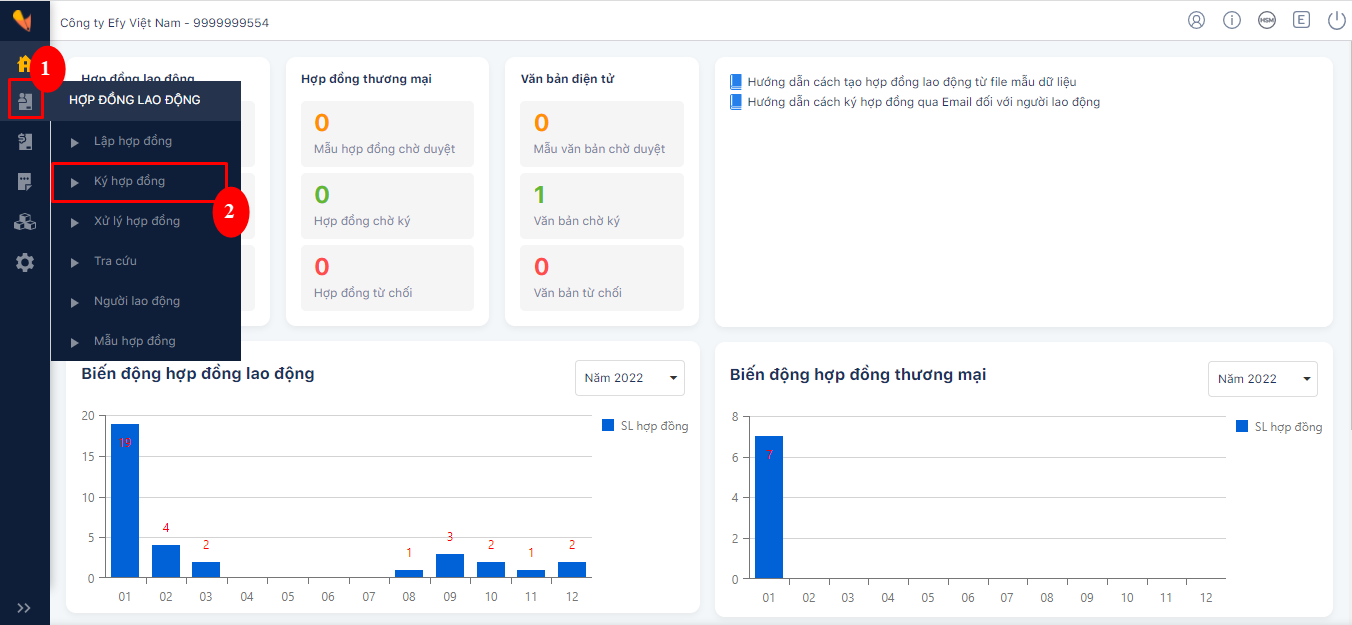Click the power logout icon
Image resolution: width=1352 pixels, height=625 pixels.
(x=1337, y=20)
